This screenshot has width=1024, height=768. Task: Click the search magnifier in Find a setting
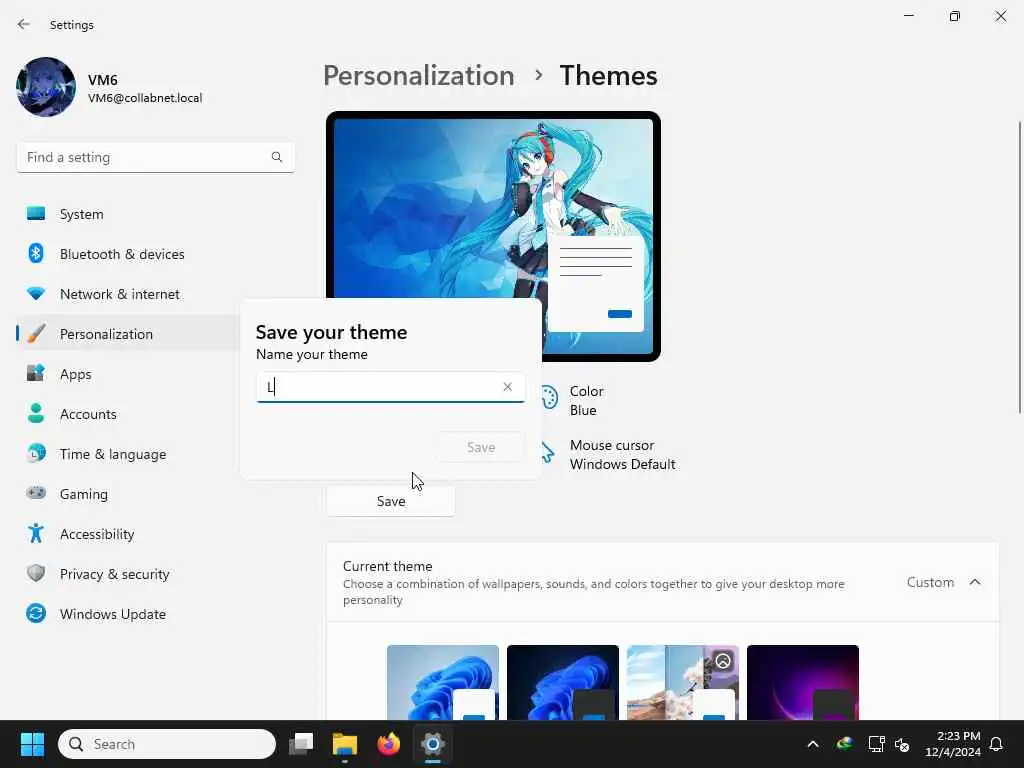[x=277, y=157]
